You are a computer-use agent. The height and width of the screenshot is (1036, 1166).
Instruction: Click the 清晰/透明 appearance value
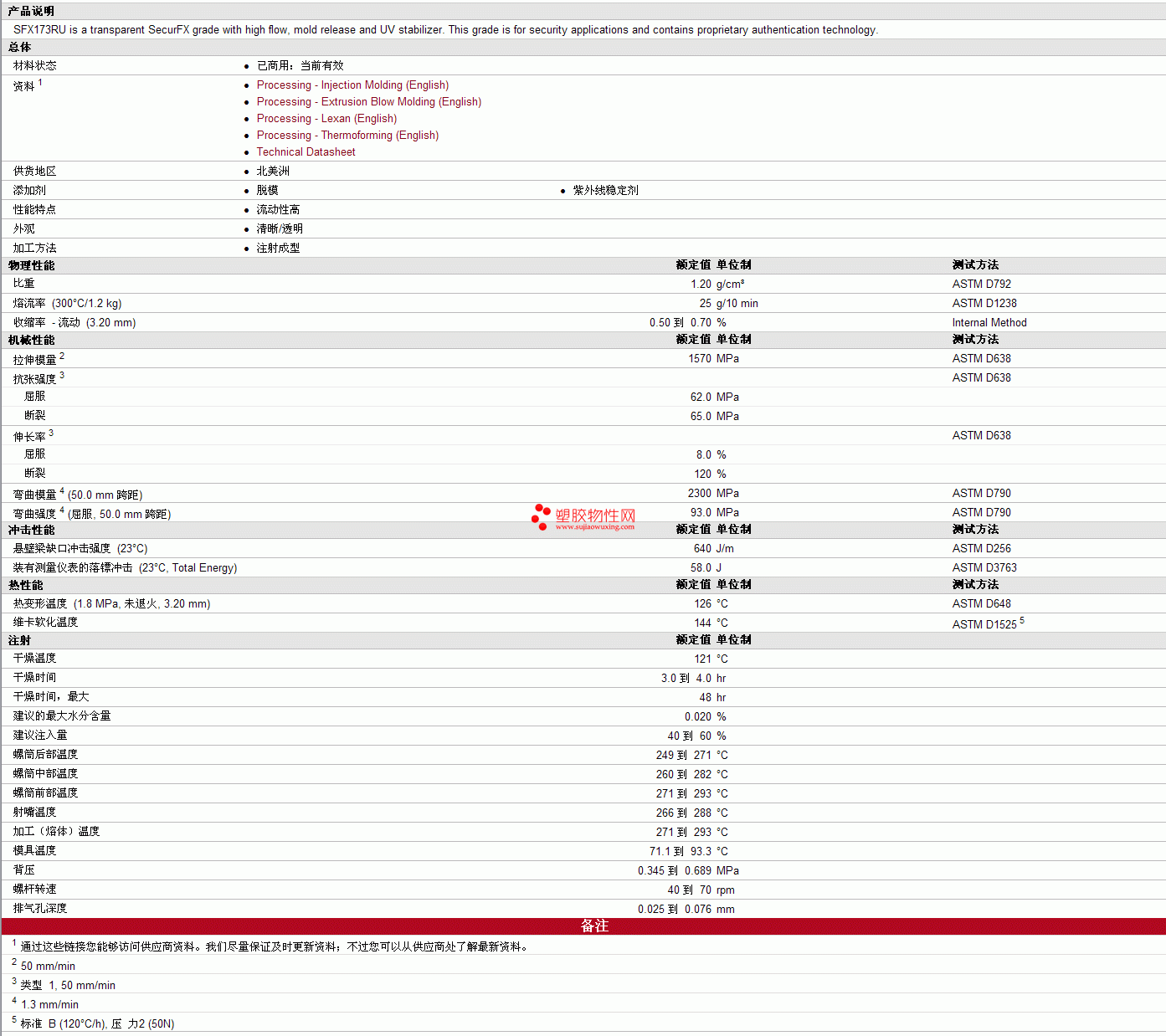coord(280,229)
